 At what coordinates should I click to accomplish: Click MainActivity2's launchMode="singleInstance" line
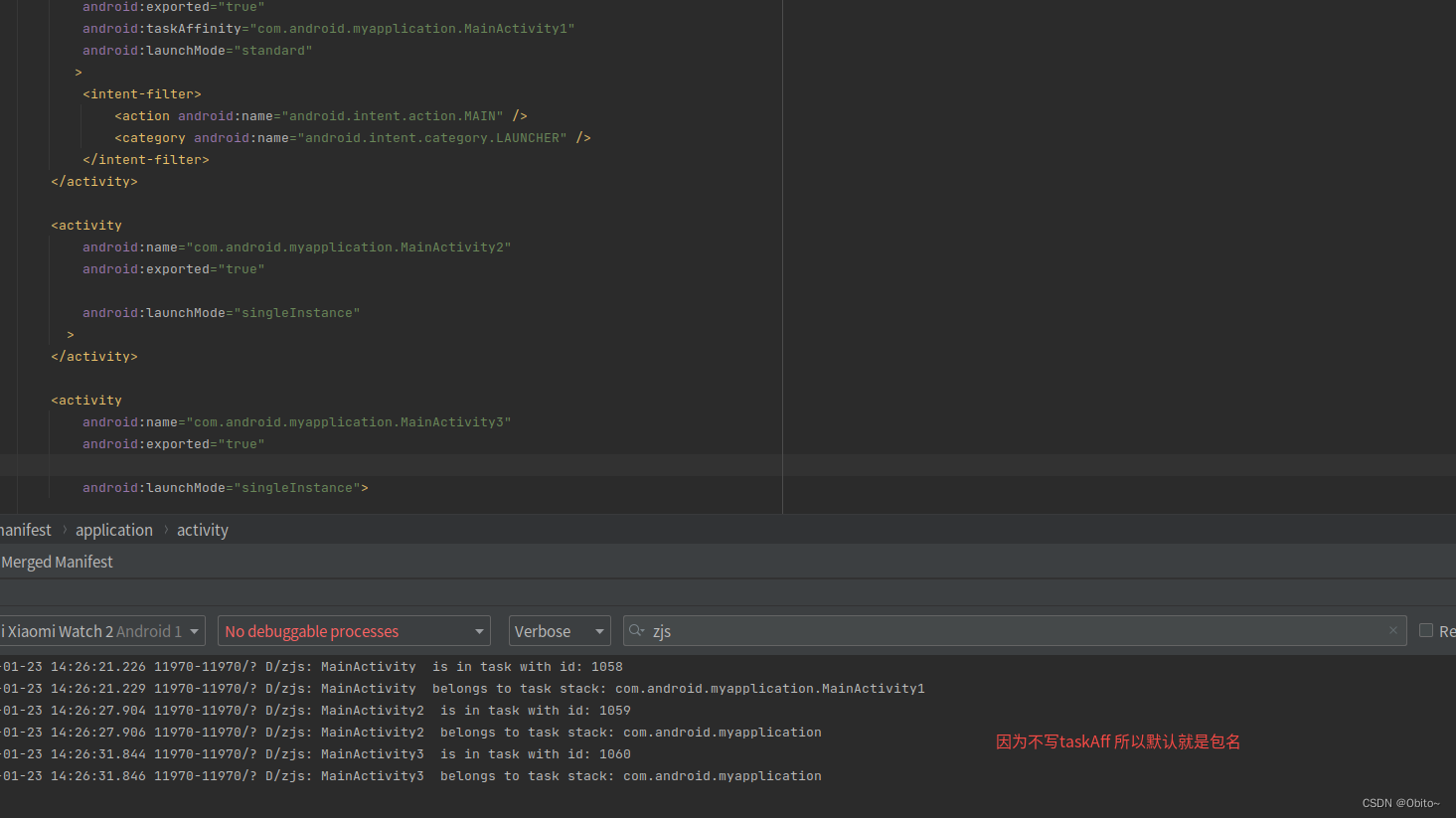click(x=222, y=313)
